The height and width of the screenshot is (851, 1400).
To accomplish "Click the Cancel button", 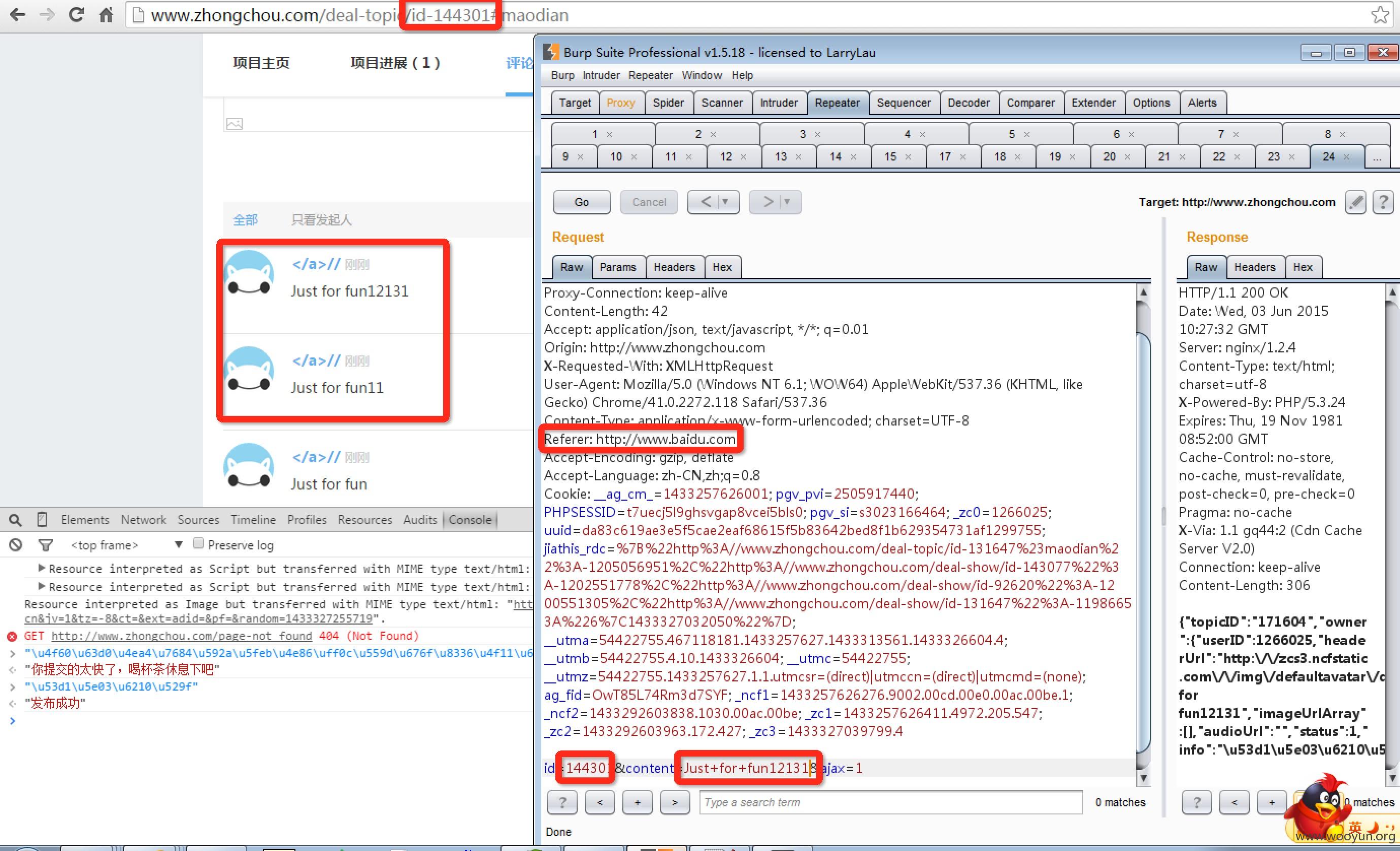I will [x=649, y=202].
